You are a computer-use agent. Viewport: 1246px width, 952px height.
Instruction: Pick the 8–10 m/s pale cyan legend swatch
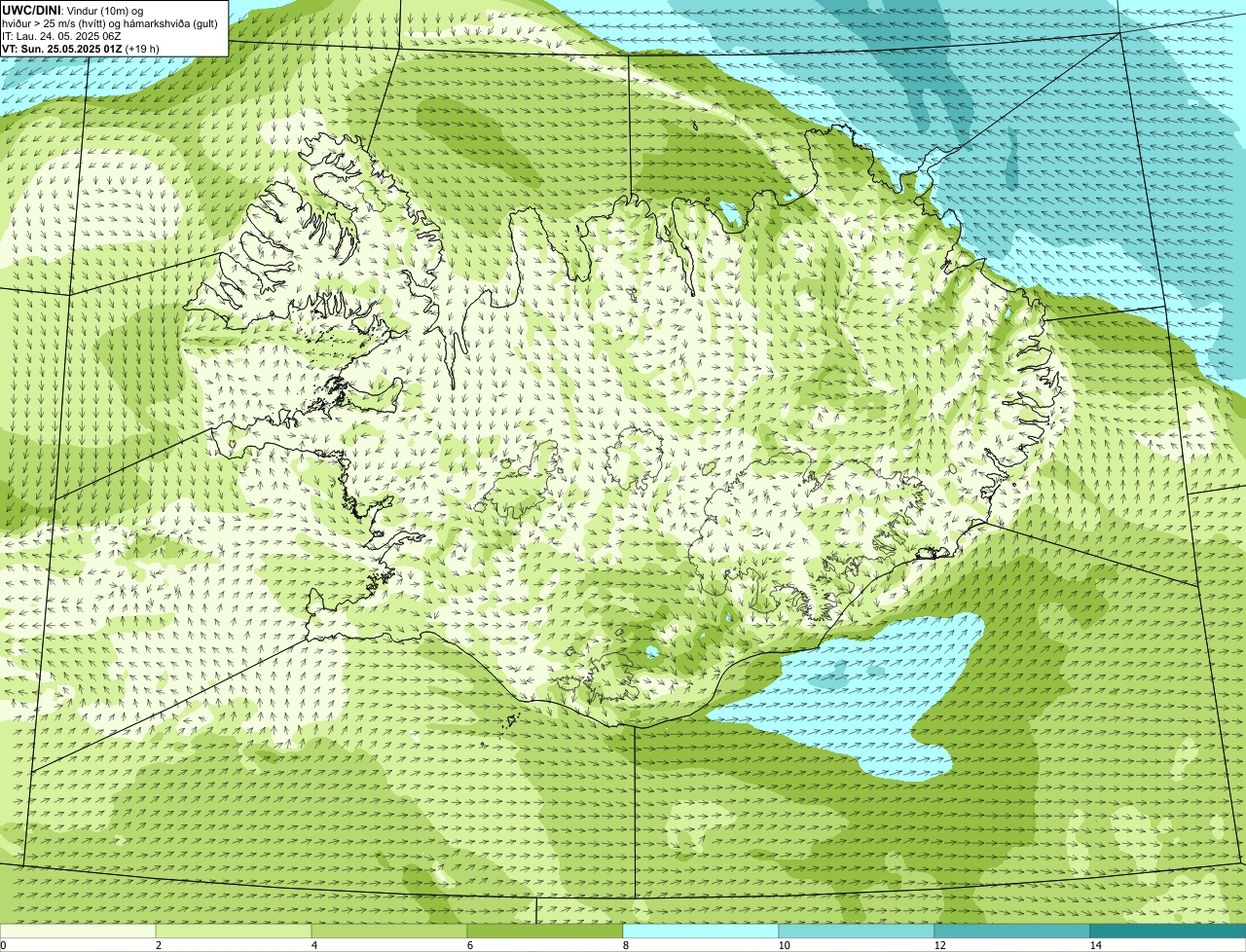tap(701, 931)
